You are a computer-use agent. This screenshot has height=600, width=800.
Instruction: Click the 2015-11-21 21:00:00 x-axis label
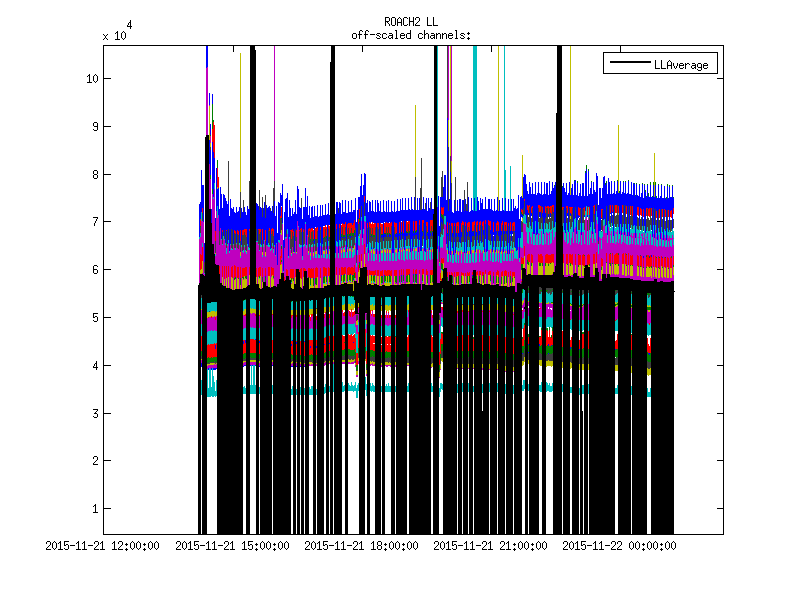pos(491,546)
